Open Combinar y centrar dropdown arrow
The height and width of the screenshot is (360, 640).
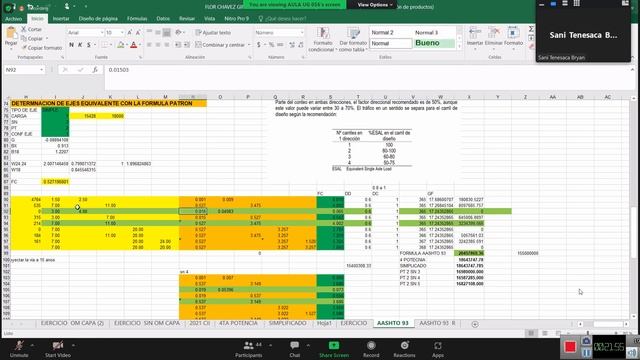point(249,45)
